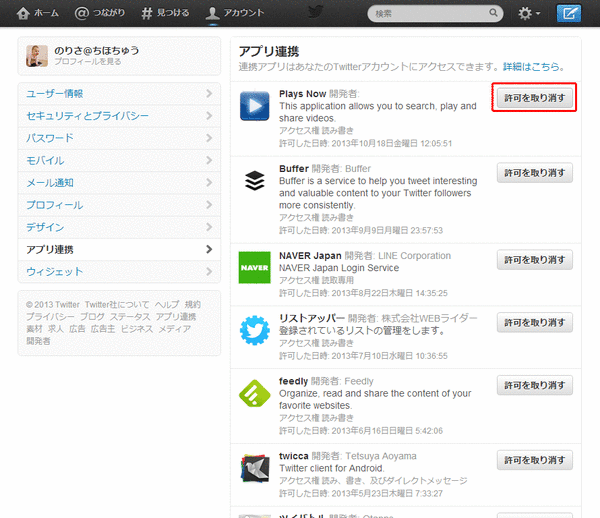Screen dimensions: 600x518
Task: Revoke access for Buffer
Action: coord(535,173)
